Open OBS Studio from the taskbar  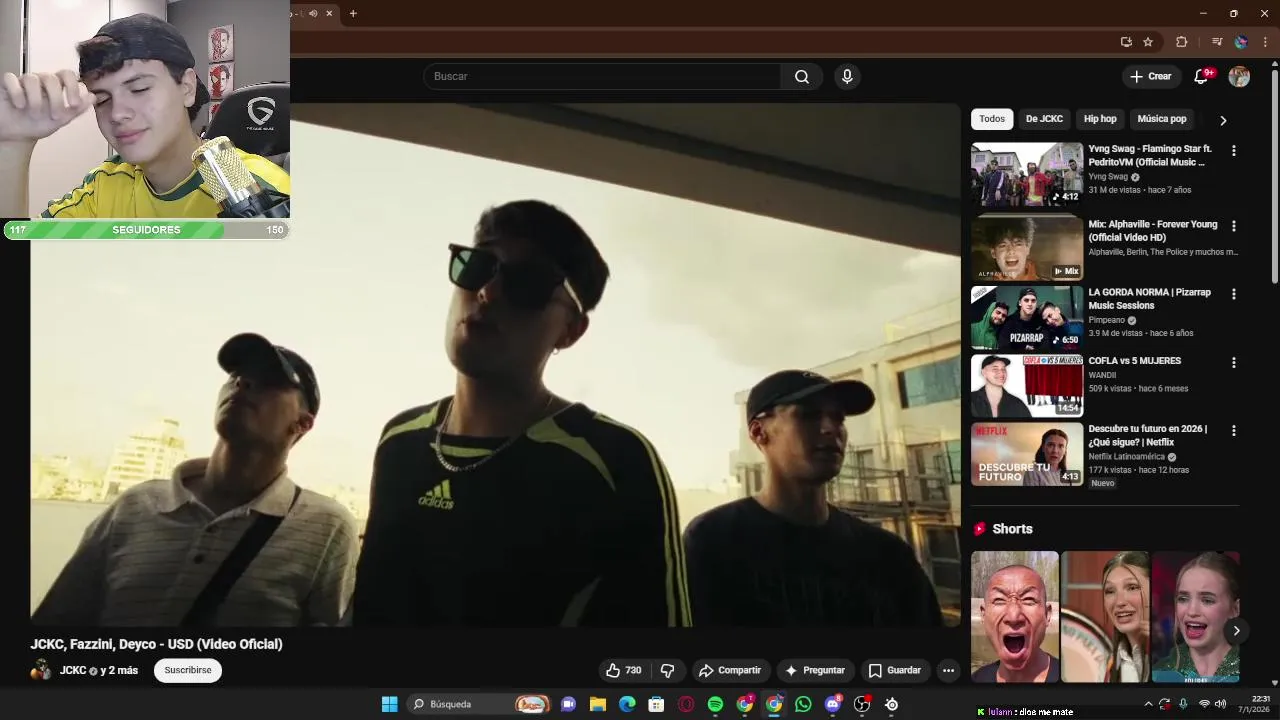pos(862,704)
